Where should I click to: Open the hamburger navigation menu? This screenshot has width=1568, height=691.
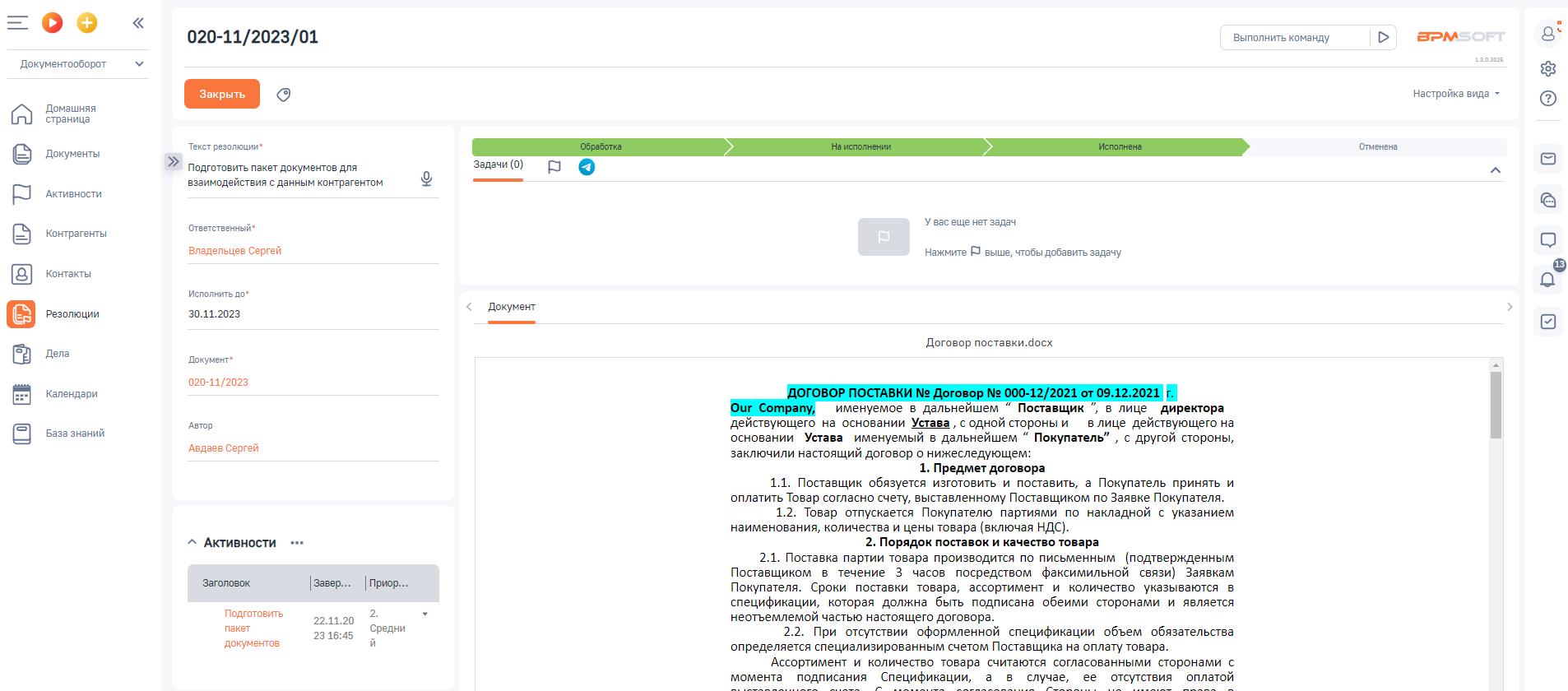point(17,23)
